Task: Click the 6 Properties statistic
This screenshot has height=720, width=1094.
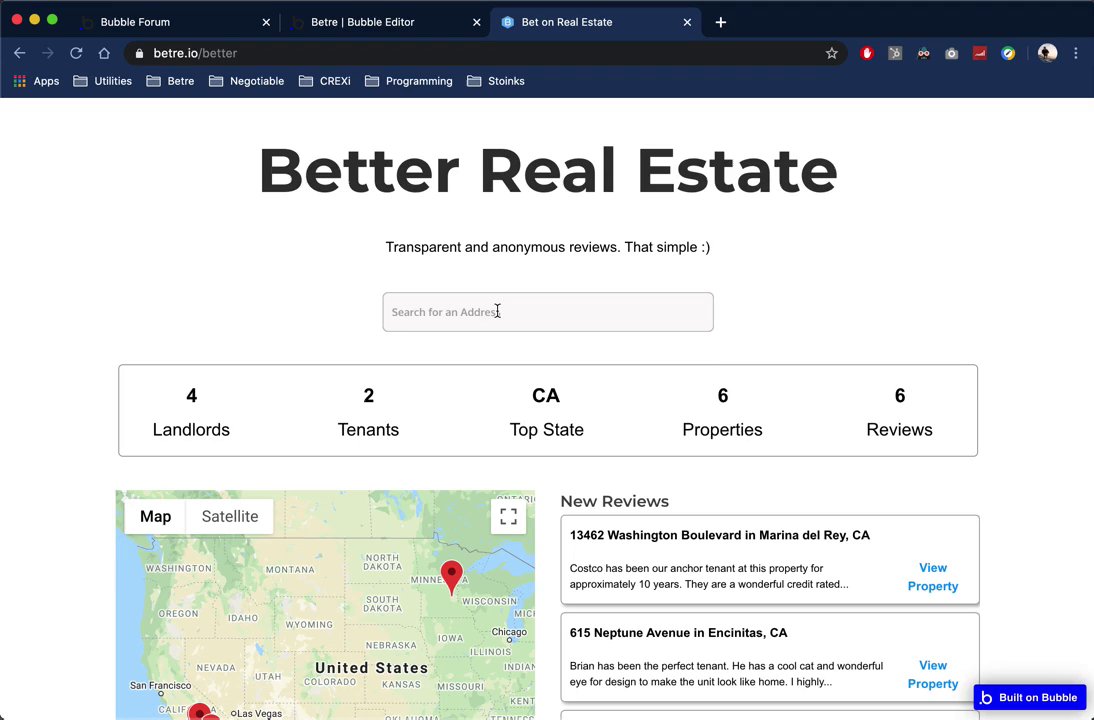Action: click(722, 412)
